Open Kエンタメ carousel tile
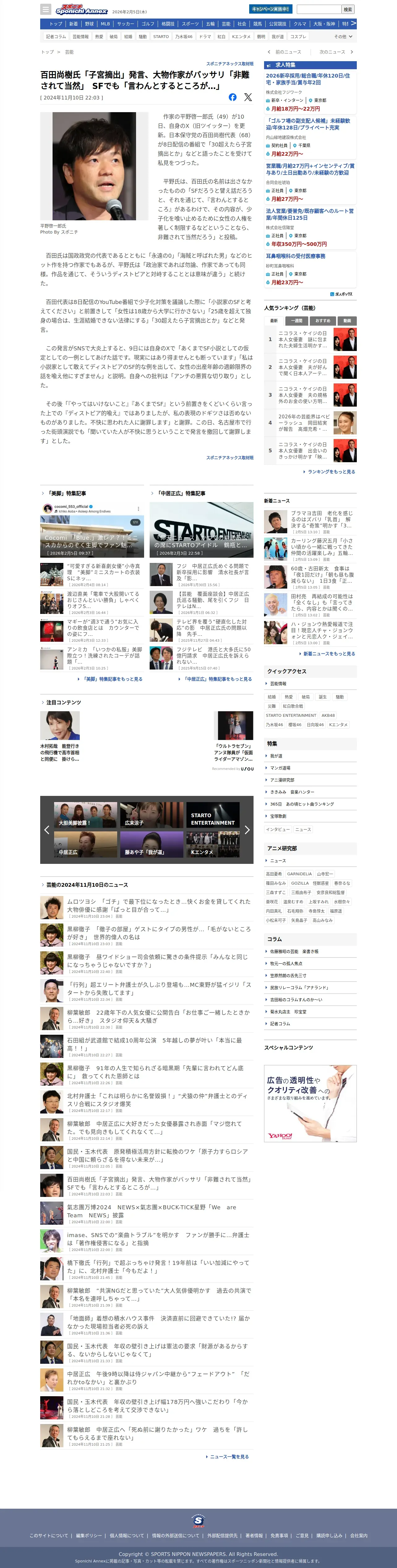The height and width of the screenshot is (1568, 397). point(212,844)
